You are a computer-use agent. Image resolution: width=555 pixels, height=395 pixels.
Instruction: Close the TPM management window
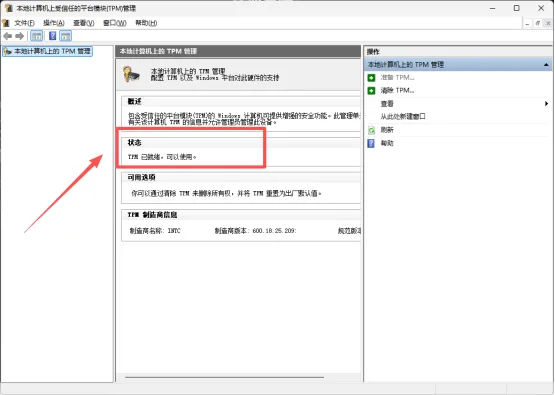click(x=541, y=8)
